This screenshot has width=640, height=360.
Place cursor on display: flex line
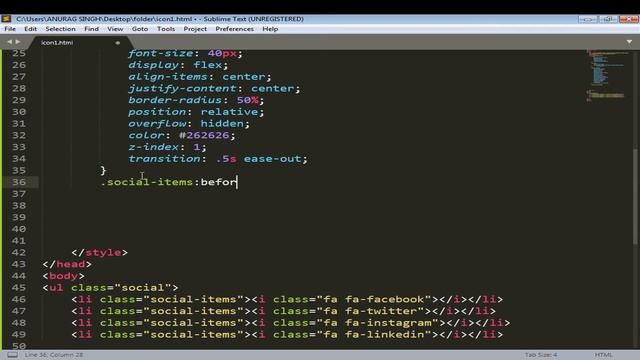(x=178, y=65)
